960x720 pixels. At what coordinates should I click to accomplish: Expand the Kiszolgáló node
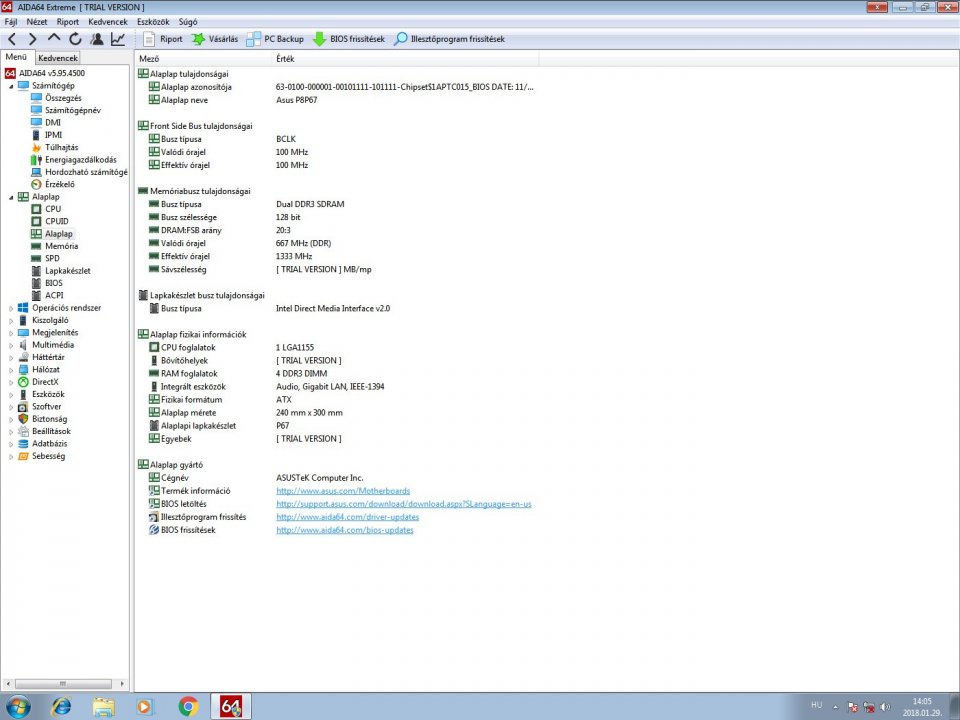click(11, 321)
